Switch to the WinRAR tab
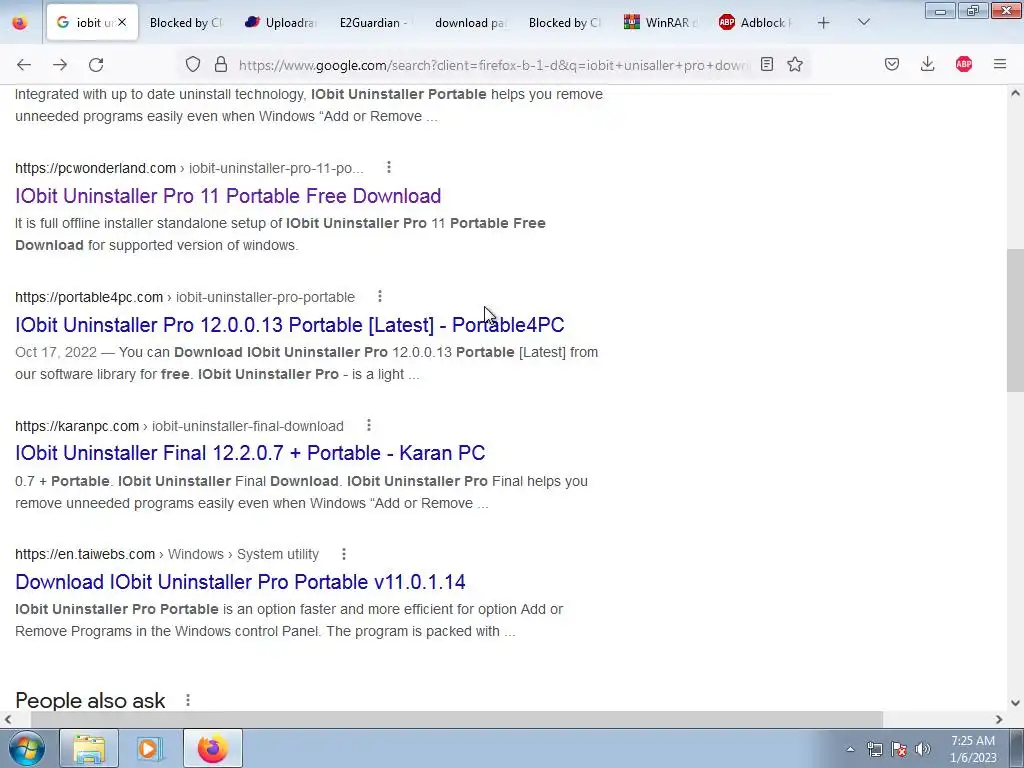1024x768 pixels. point(660,23)
